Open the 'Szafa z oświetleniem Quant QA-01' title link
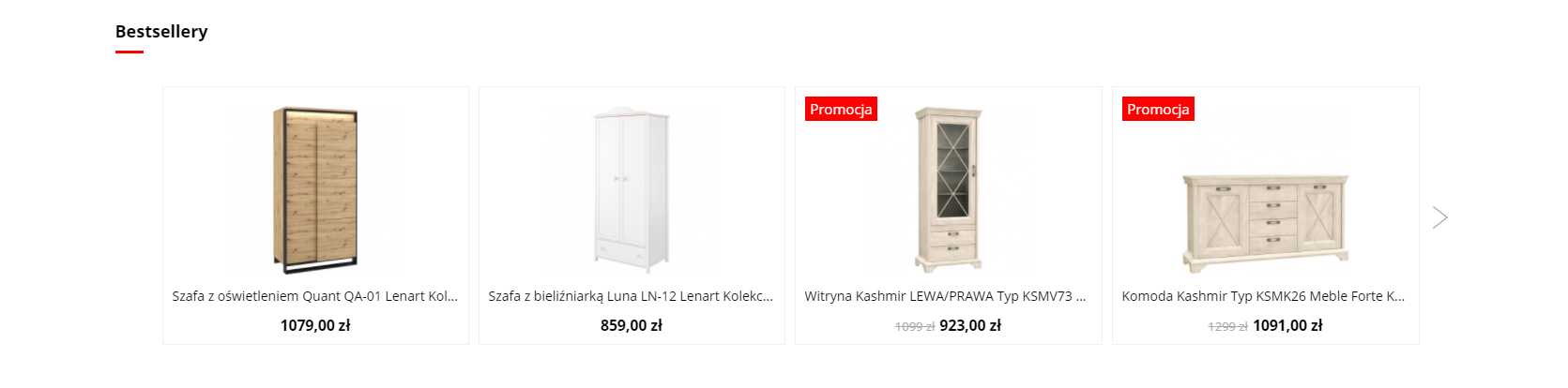1568x388 pixels. [315, 296]
